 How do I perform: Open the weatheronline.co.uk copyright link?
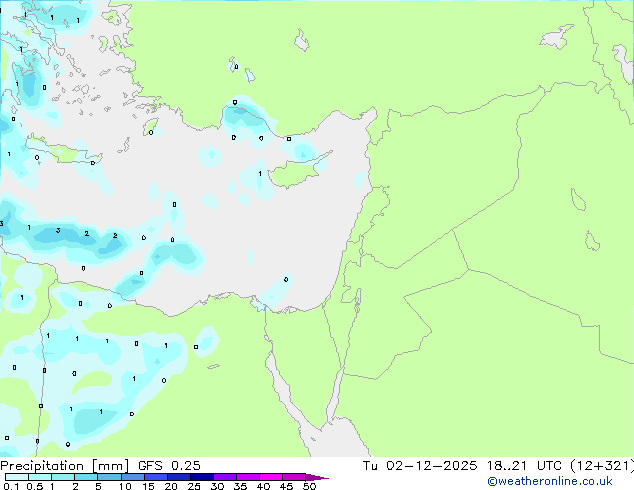(549, 481)
